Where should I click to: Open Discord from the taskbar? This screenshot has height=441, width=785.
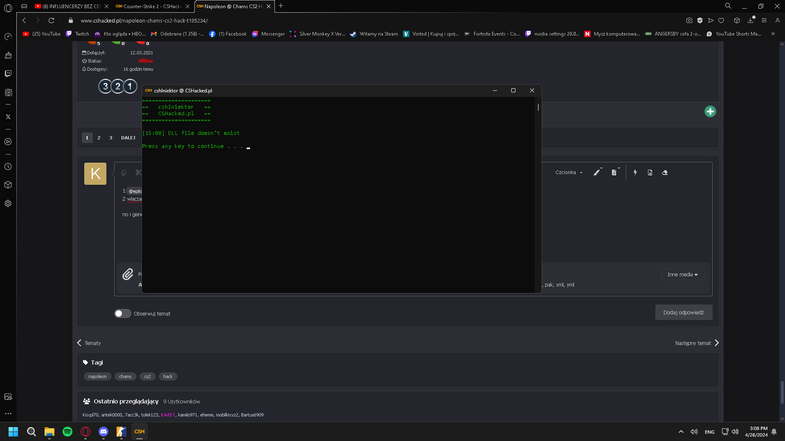(x=103, y=432)
